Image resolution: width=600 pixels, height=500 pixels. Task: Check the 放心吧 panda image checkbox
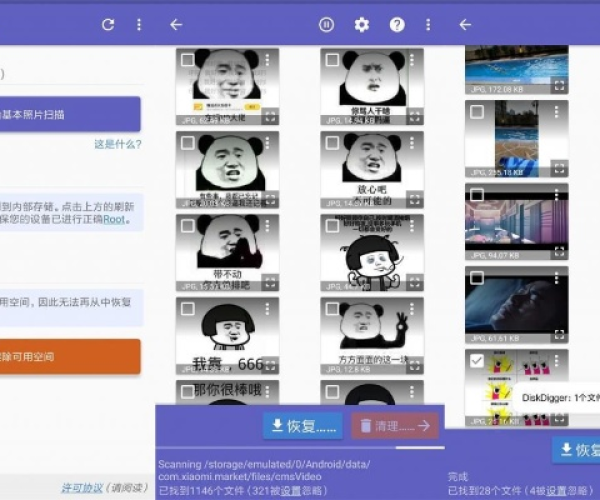point(332,143)
